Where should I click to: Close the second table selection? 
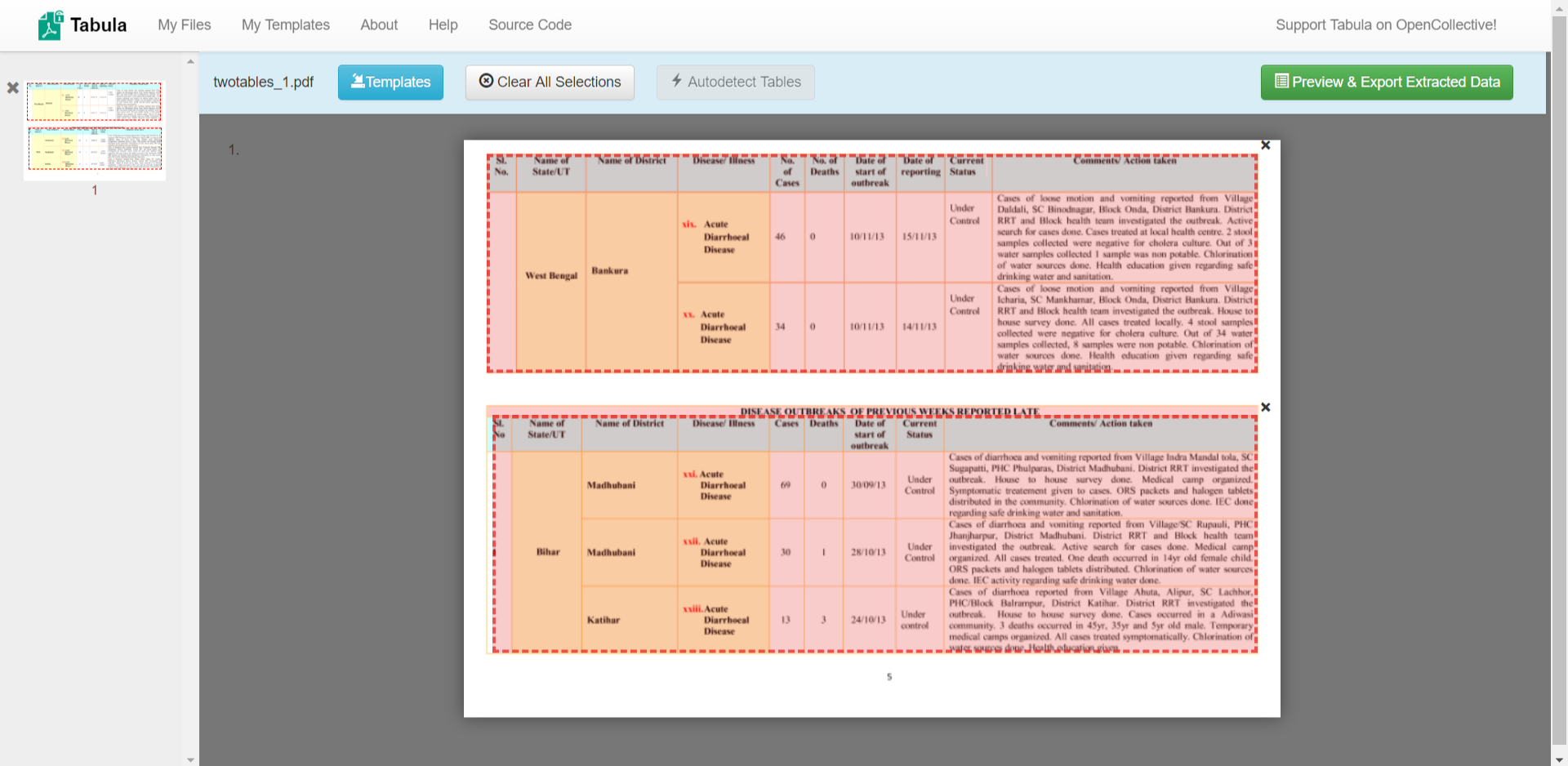[1265, 407]
